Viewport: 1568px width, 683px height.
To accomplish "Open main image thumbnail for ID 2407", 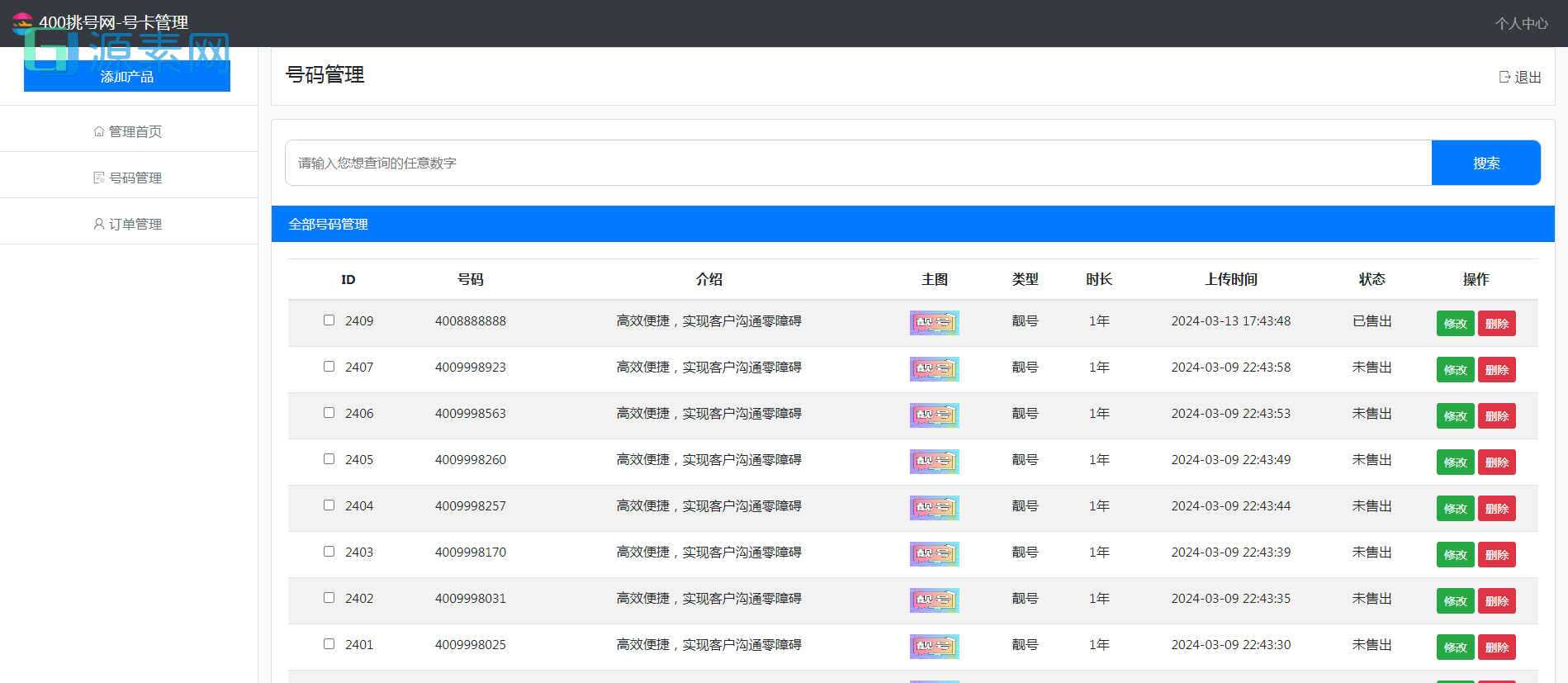I will pyautogui.click(x=935, y=369).
